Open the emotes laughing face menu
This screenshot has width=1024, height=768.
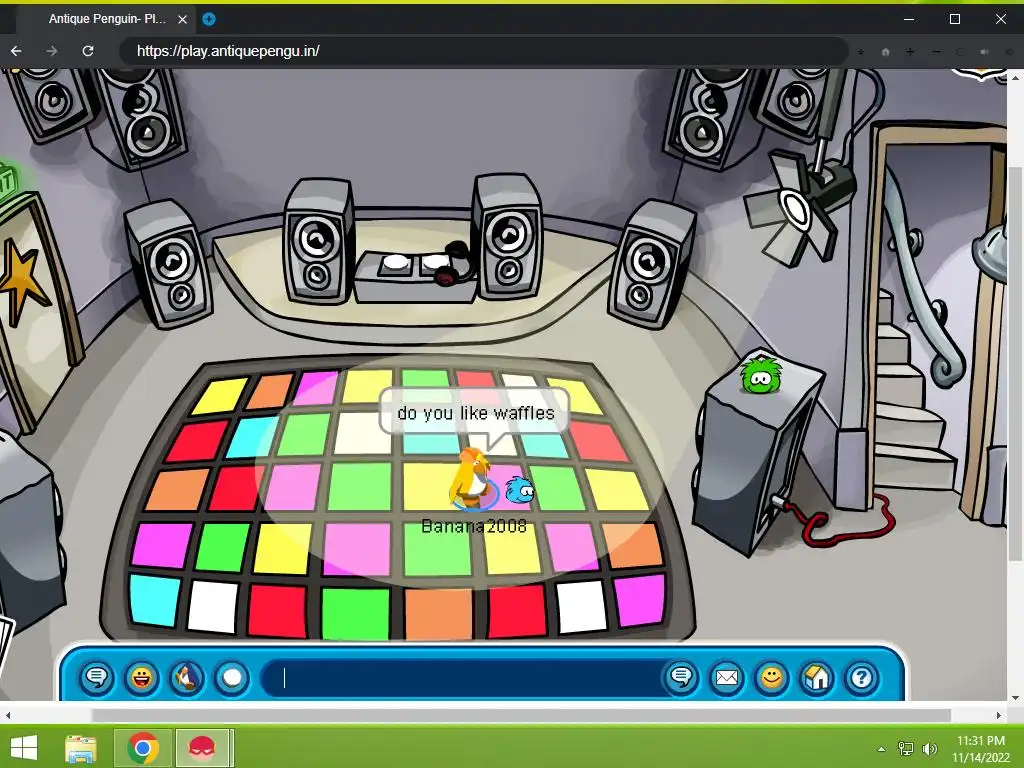coord(142,678)
